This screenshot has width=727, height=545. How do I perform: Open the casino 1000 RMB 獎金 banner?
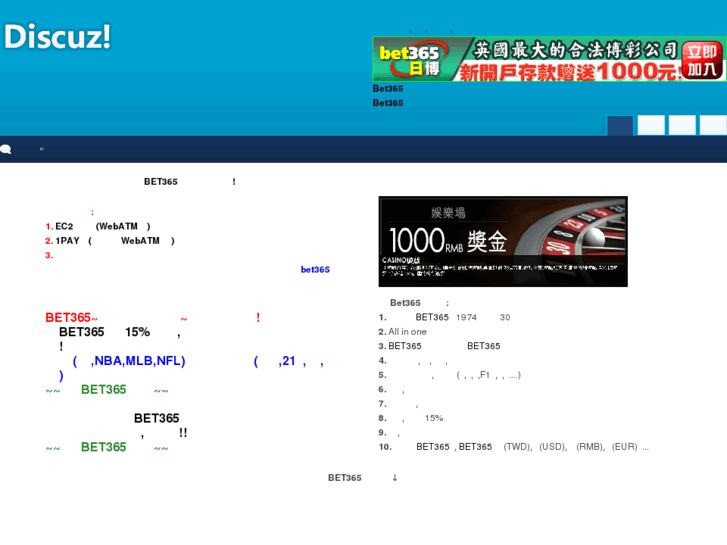pos(503,241)
